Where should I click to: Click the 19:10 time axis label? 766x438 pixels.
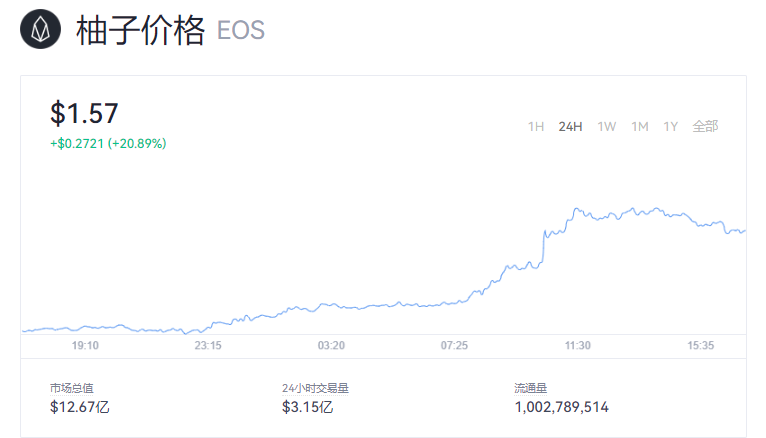[x=85, y=346]
